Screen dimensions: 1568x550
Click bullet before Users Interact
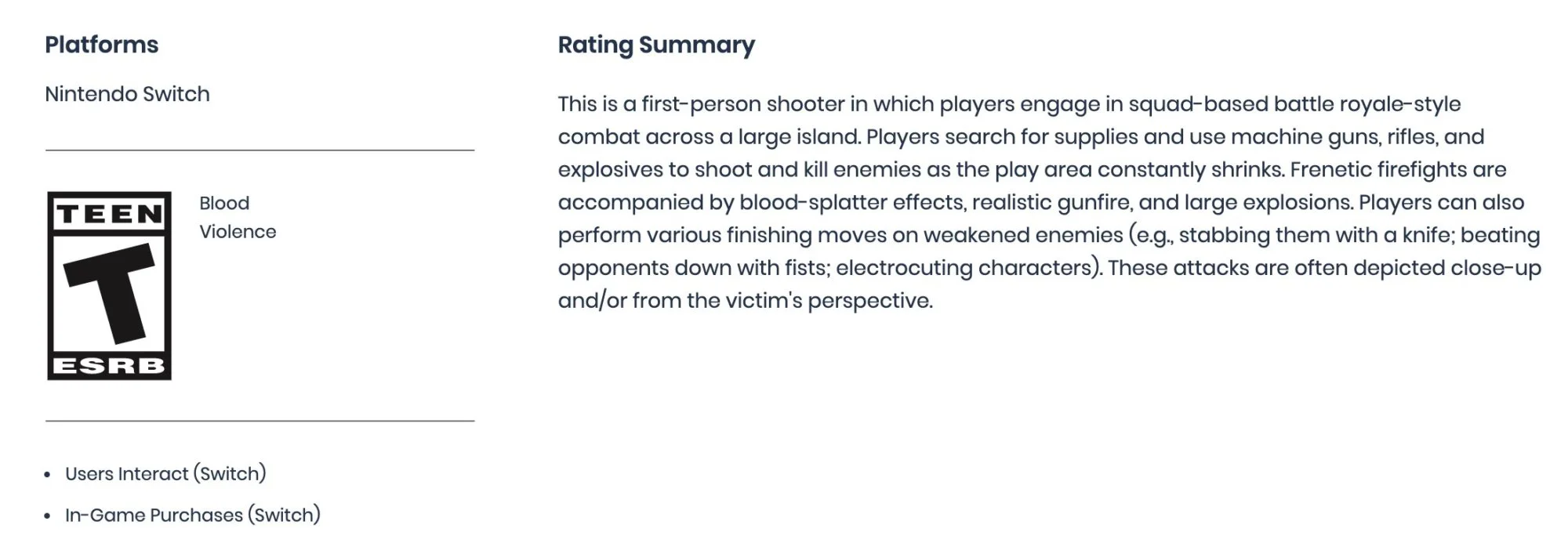(48, 475)
